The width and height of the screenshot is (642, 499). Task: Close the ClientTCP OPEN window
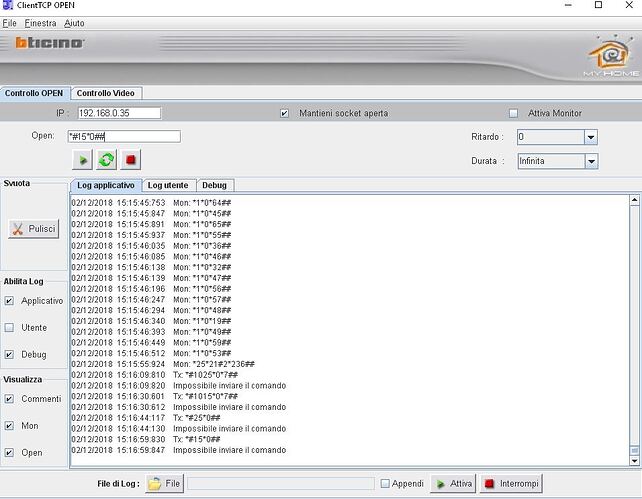click(x=629, y=5)
